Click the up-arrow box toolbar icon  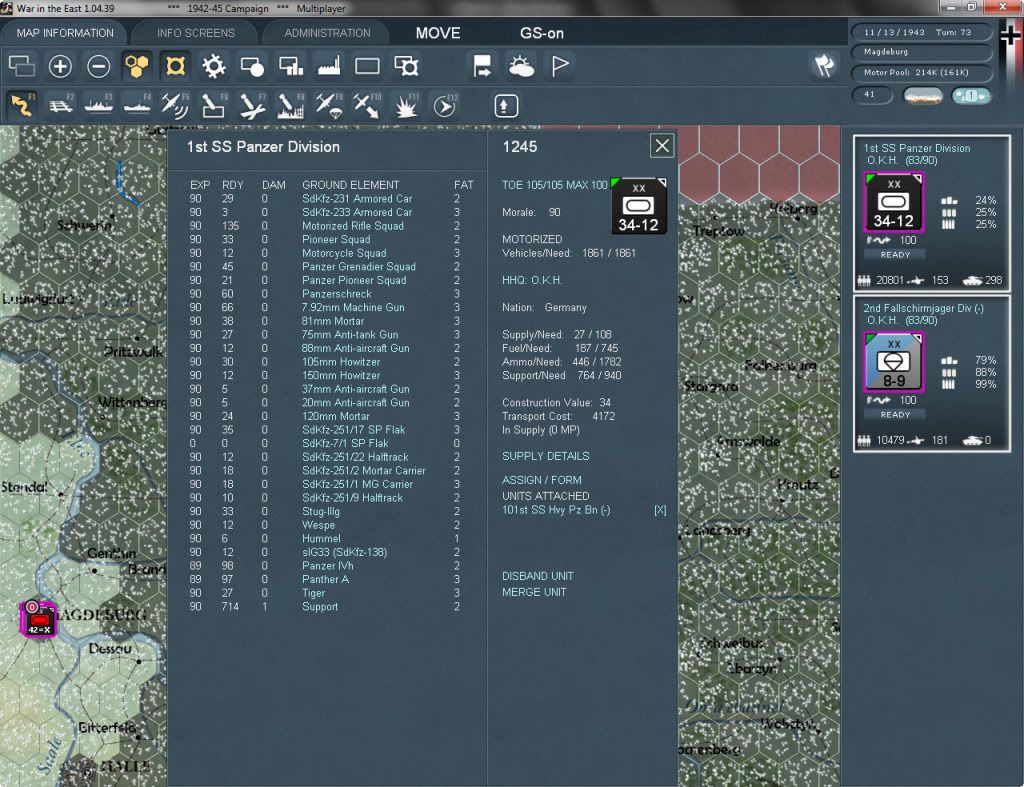coord(505,106)
